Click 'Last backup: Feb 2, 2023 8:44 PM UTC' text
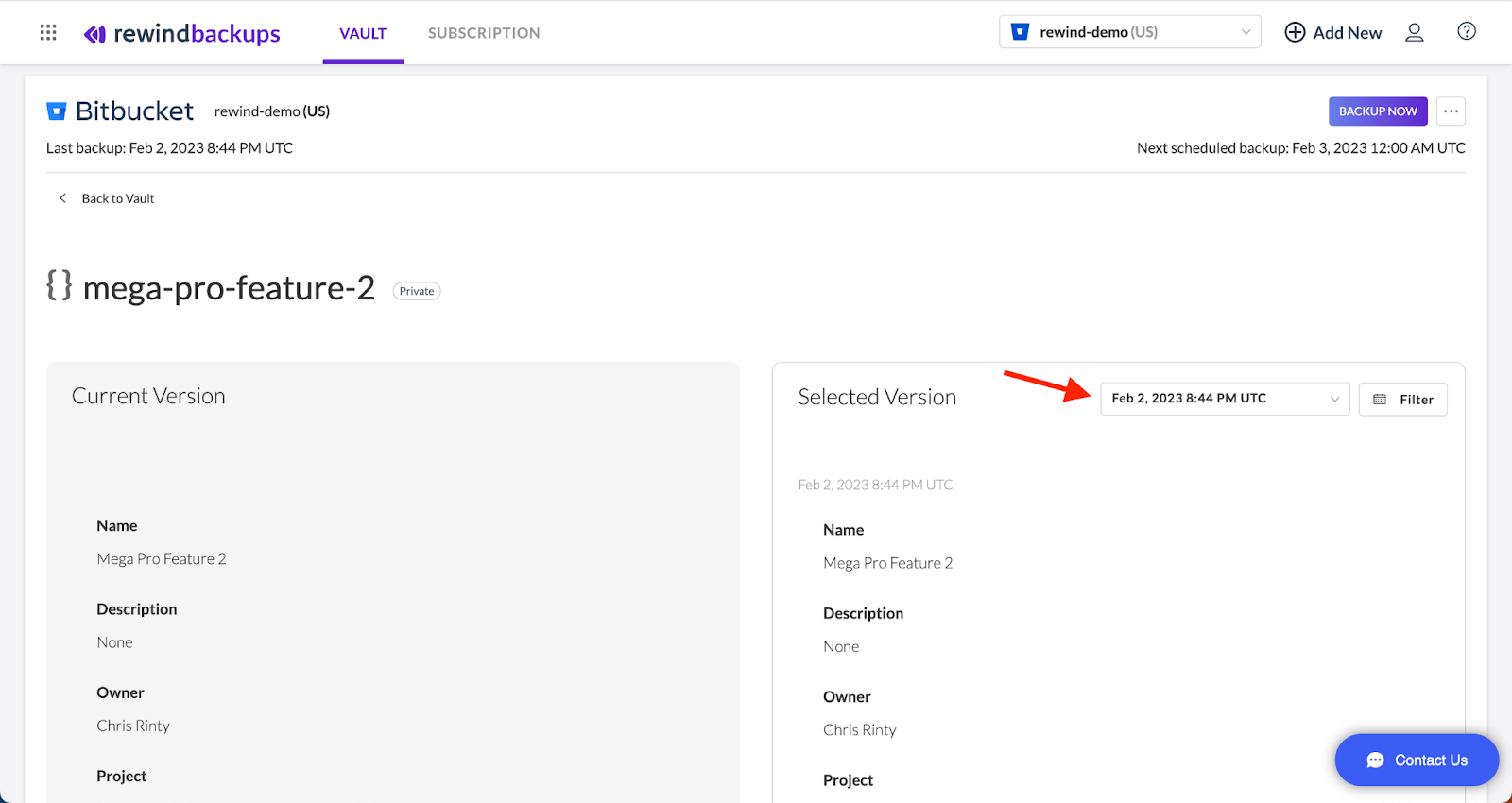The image size is (1512, 803). click(169, 148)
